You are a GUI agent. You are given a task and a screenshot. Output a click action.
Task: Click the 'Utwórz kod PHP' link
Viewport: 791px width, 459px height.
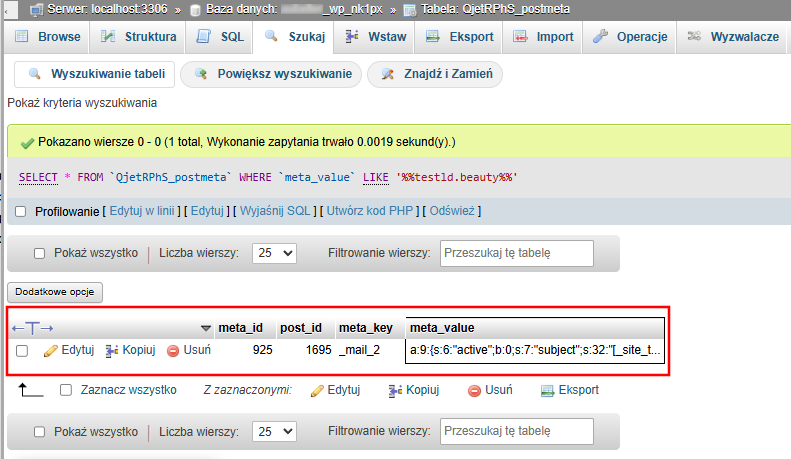(370, 211)
